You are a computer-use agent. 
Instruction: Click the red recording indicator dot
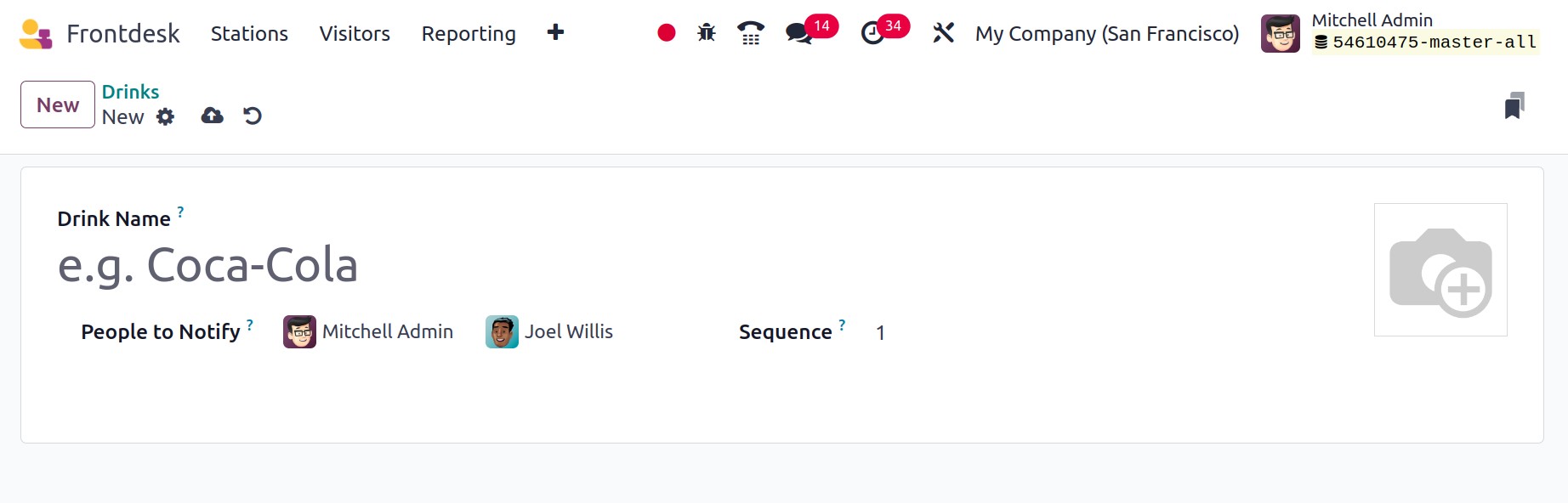667,33
